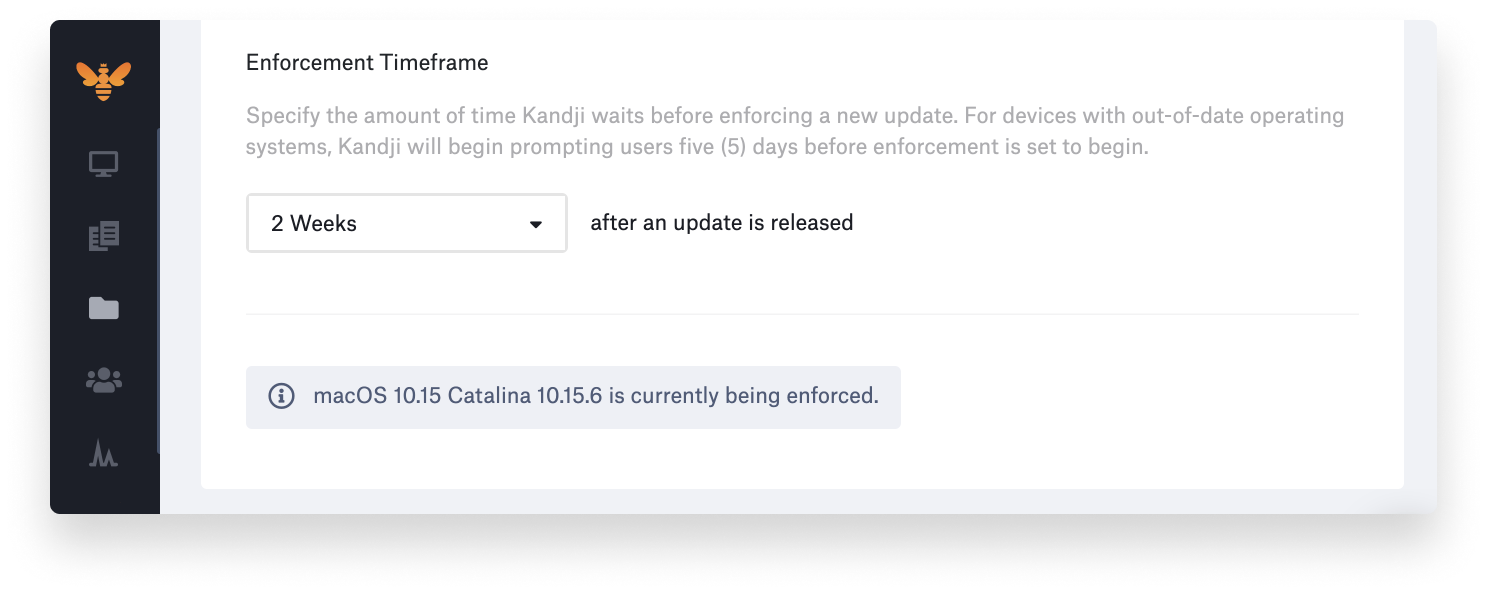Image resolution: width=1487 pixels, height=594 pixels.
Task: Open Alerts via the pulse icon
Action: pyautogui.click(x=103, y=453)
